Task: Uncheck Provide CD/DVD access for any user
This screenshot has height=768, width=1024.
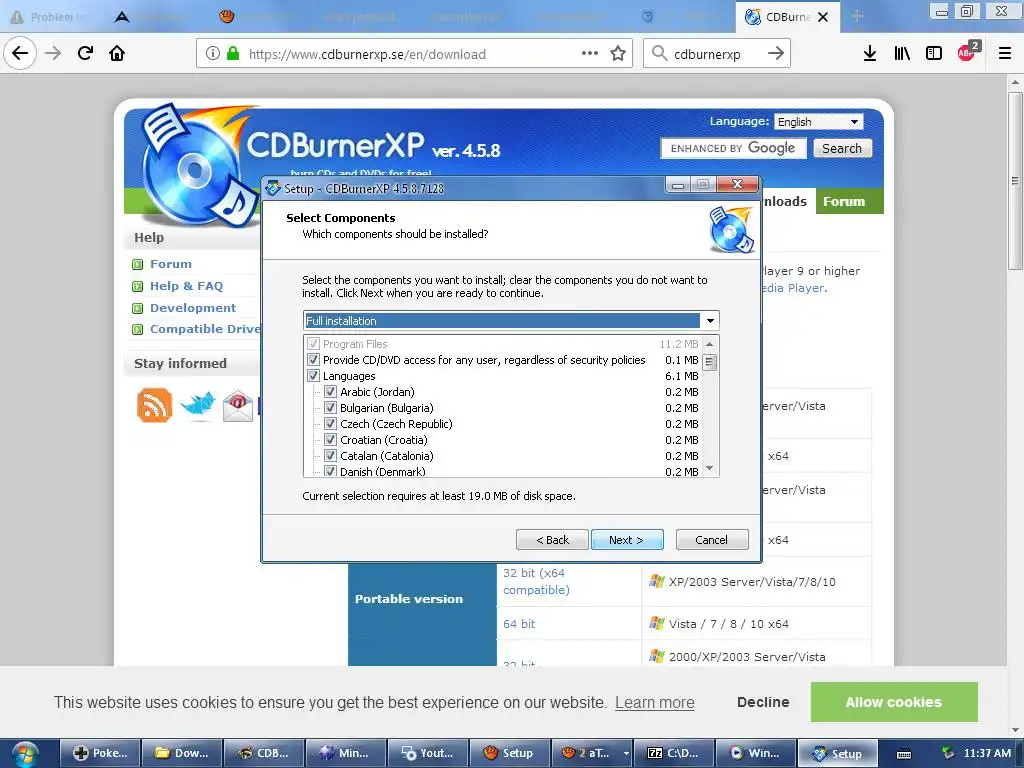Action: 313,360
